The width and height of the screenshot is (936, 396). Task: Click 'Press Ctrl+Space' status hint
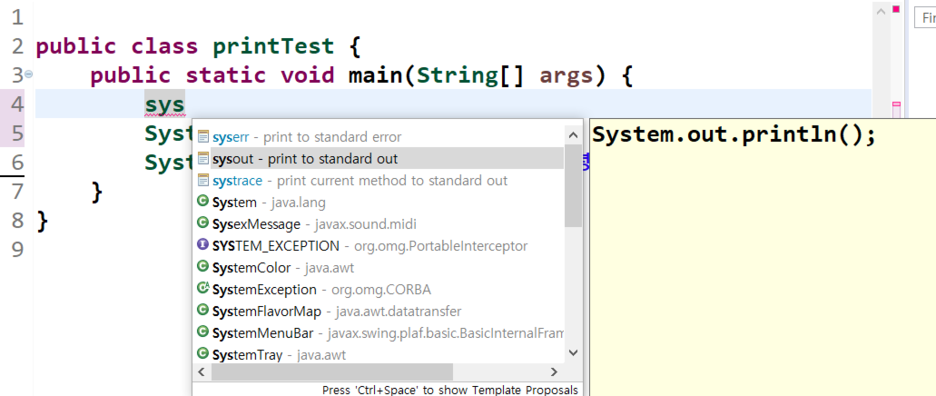[x=450, y=390]
